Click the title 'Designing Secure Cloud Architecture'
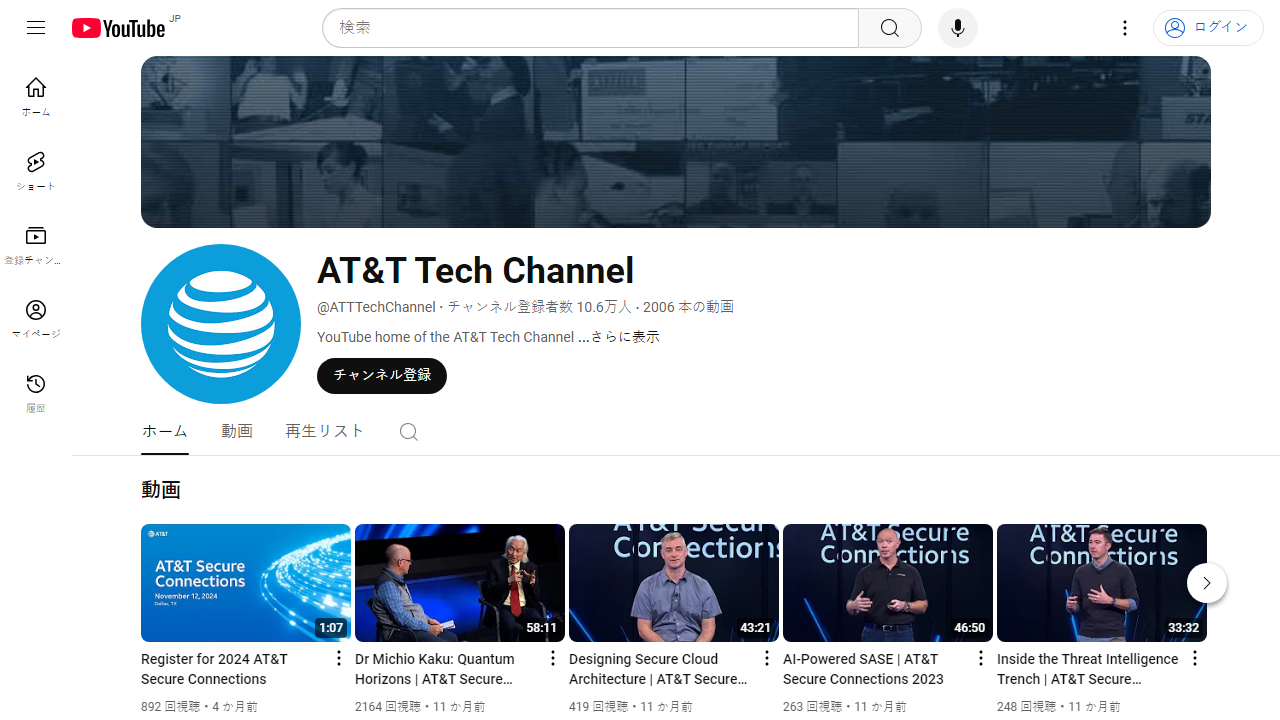The width and height of the screenshot is (1280, 720). click(658, 669)
